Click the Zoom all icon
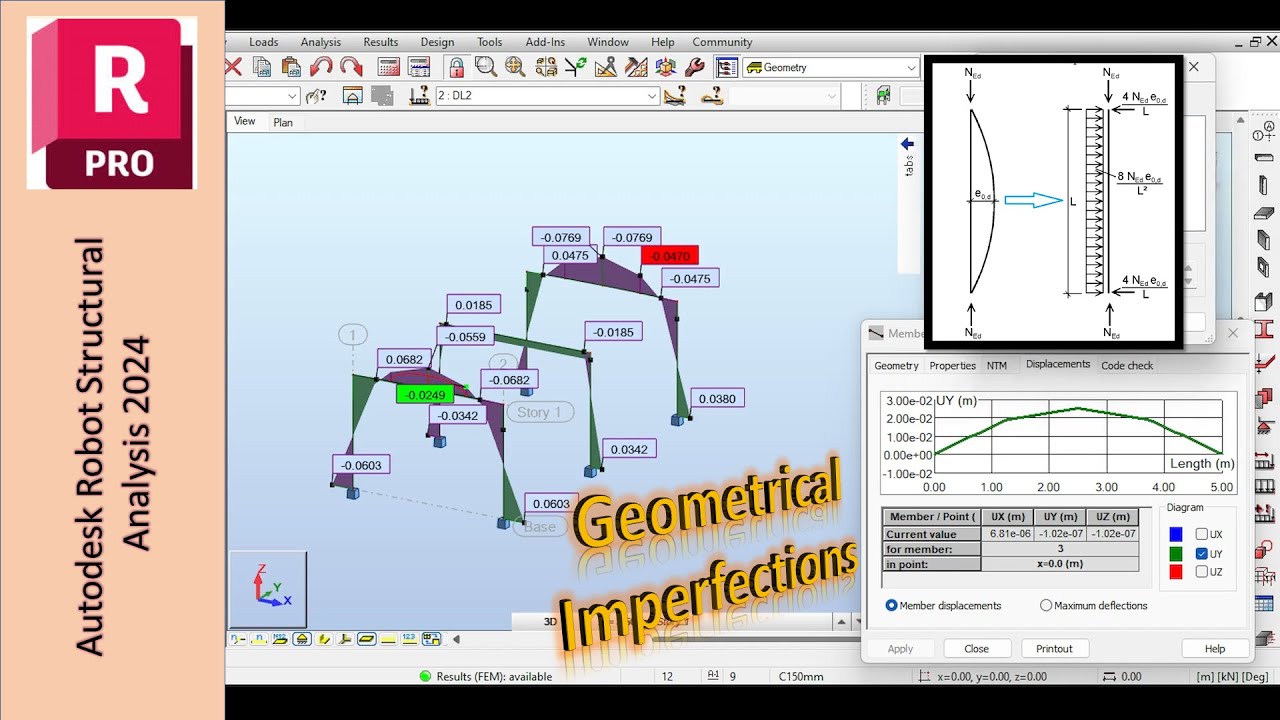Viewport: 1280px width, 720px height. [x=515, y=67]
